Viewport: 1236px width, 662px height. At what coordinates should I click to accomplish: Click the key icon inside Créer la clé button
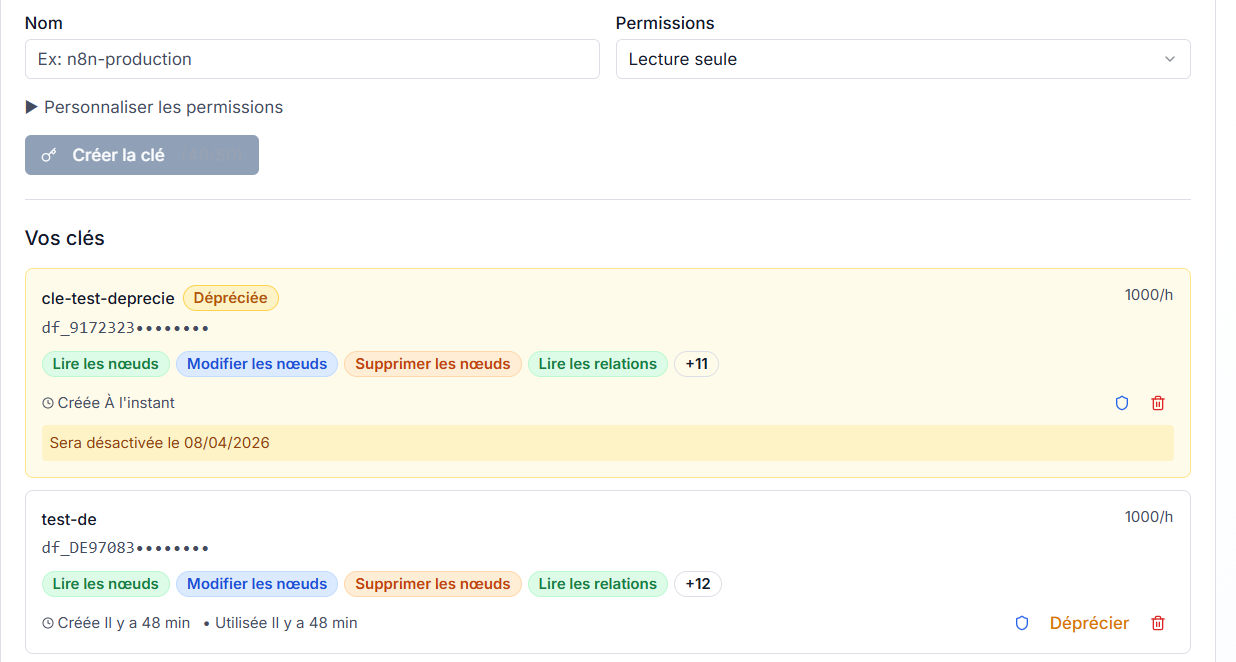click(x=48, y=155)
